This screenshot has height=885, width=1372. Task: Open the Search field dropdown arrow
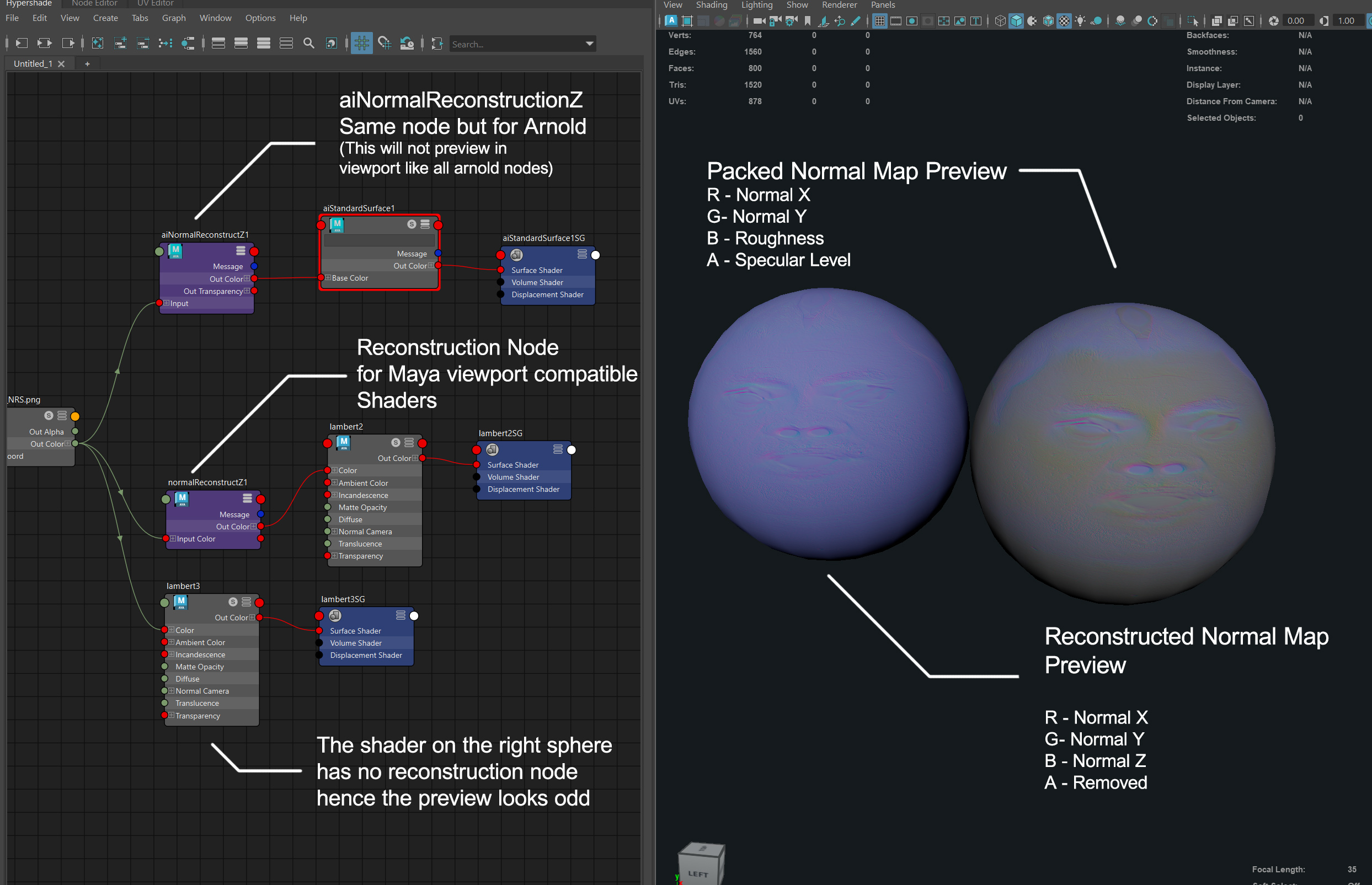589,44
